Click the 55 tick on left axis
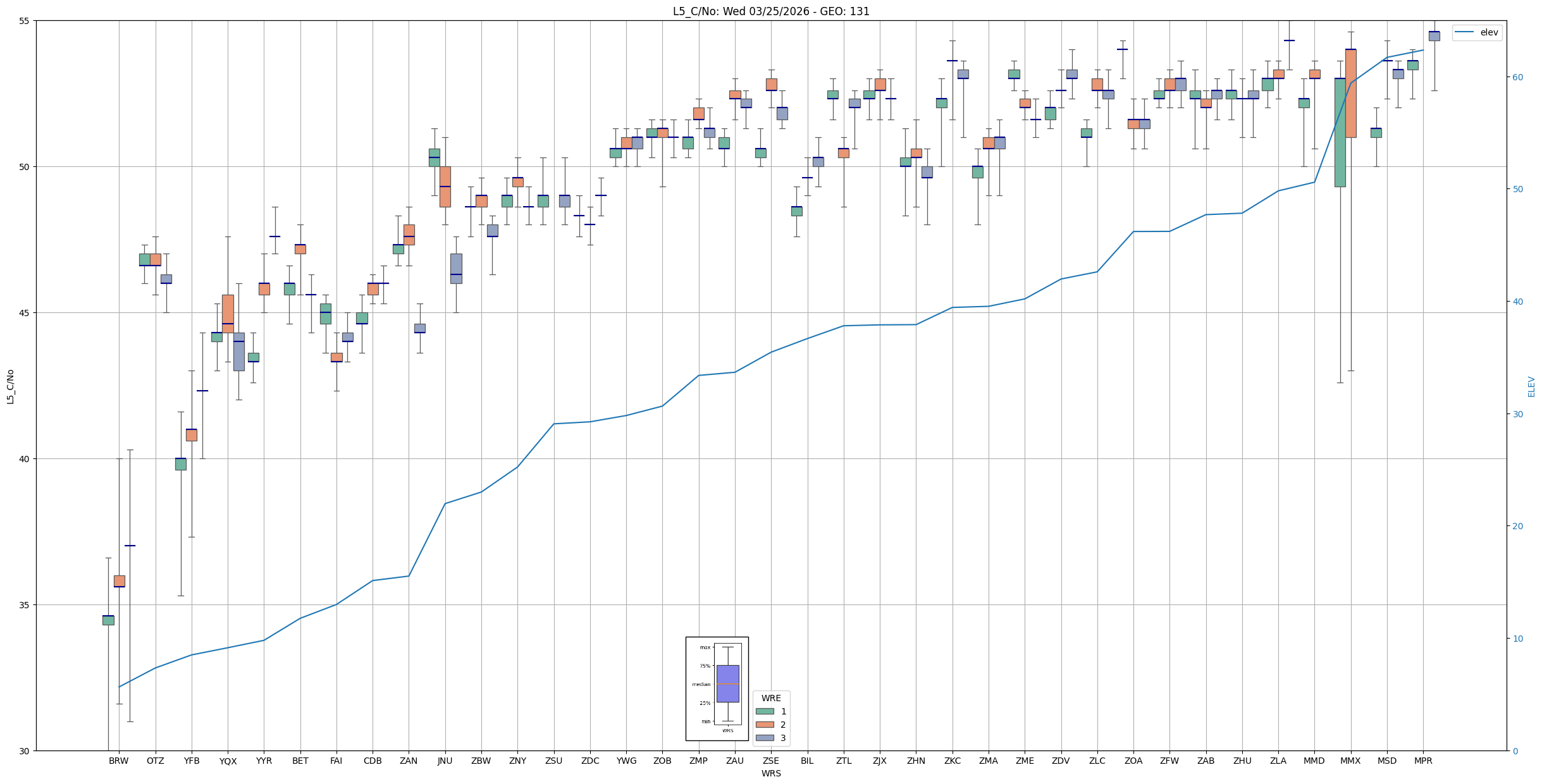Viewport: 1542px width, 784px height. point(25,21)
